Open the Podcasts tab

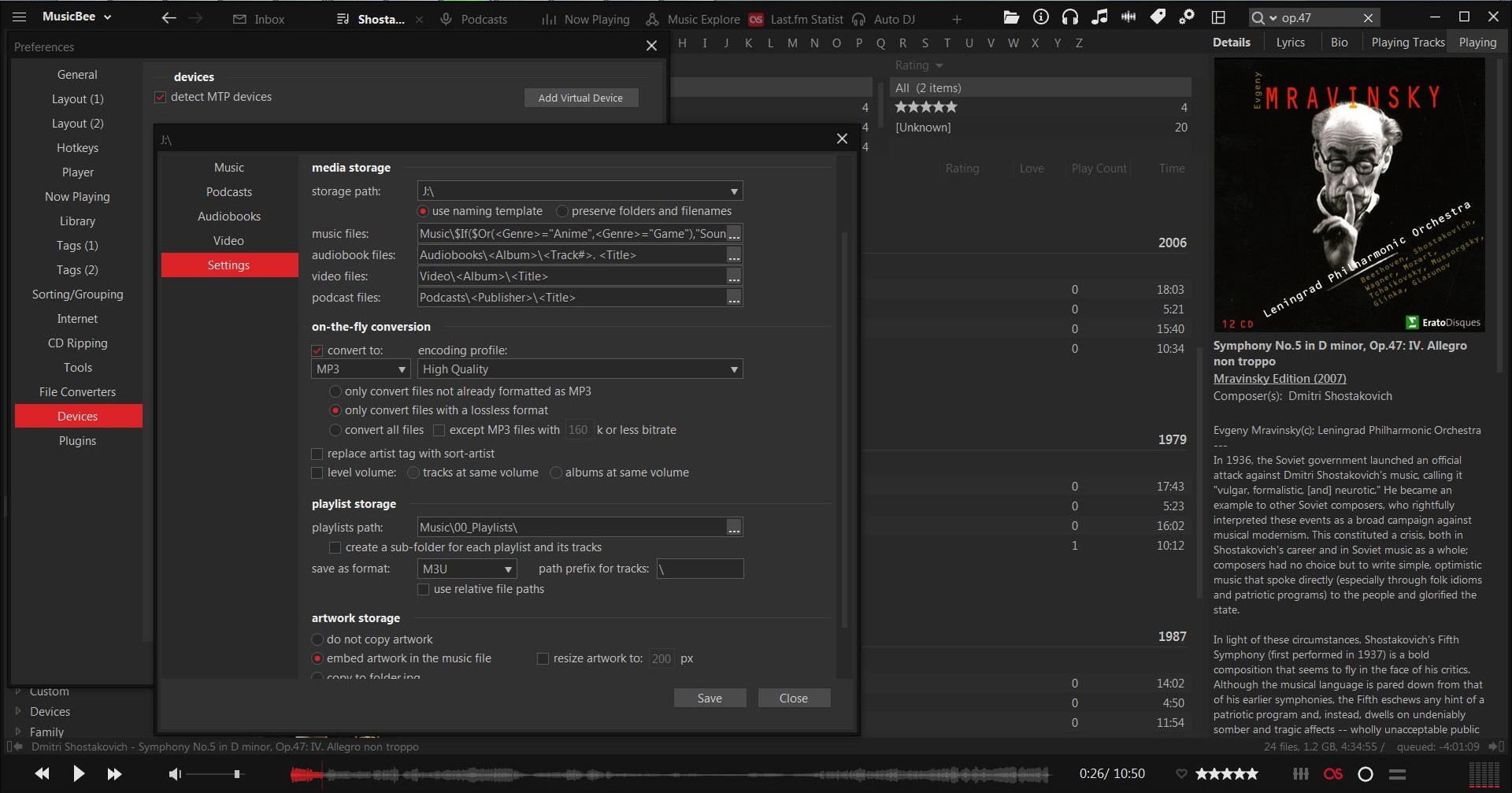[x=475, y=19]
